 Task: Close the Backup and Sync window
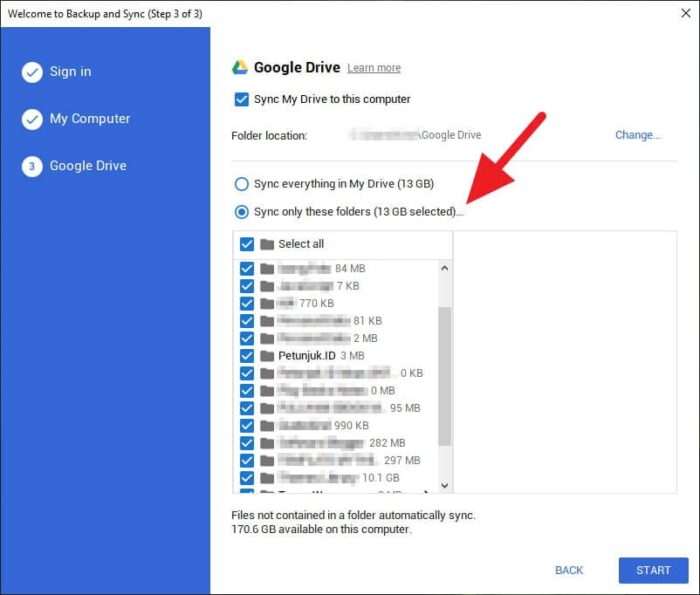click(x=686, y=13)
